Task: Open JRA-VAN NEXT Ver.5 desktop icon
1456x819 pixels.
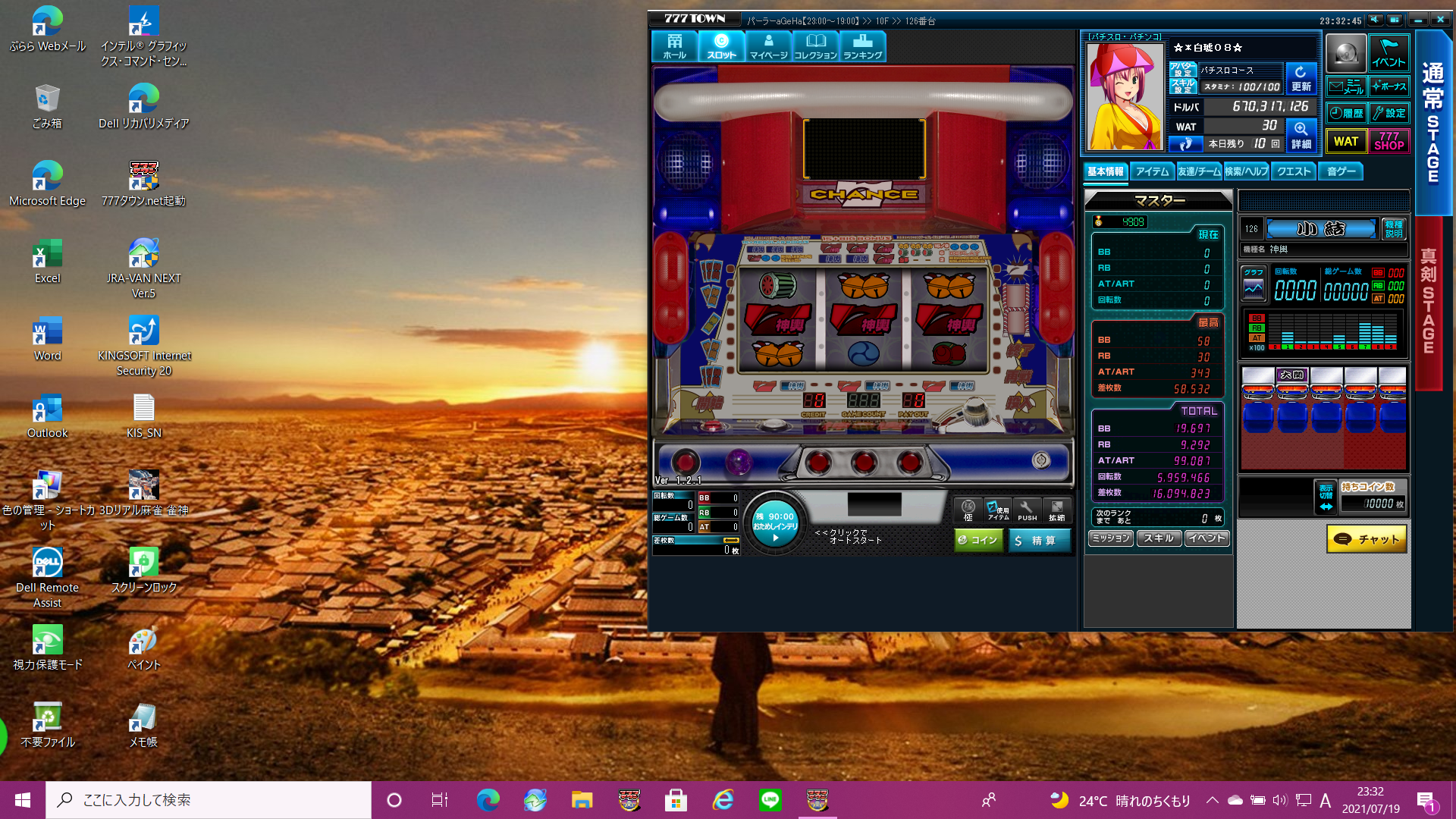Action: tap(143, 268)
